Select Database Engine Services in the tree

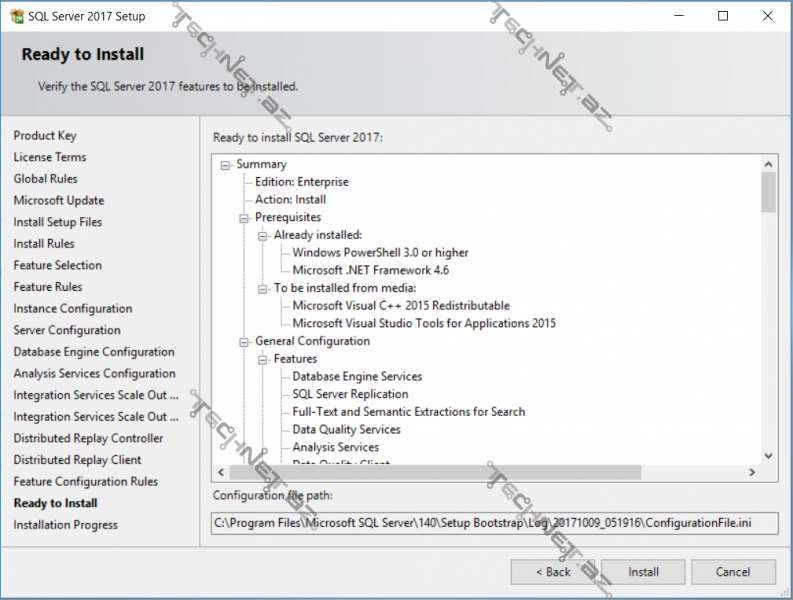(x=357, y=377)
